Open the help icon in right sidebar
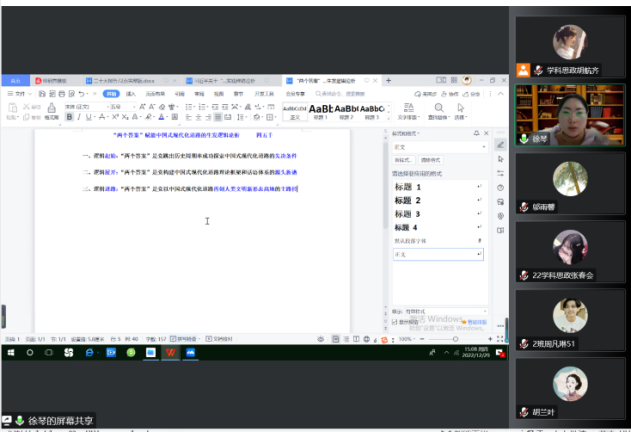The height and width of the screenshot is (432, 631). click(x=500, y=187)
